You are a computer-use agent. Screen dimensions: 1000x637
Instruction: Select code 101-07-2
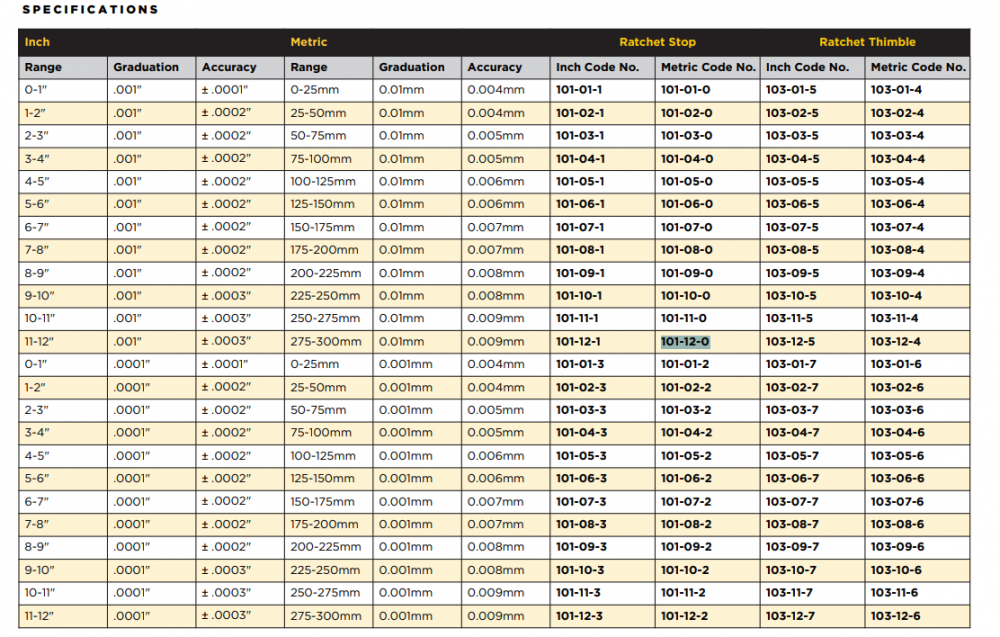click(x=686, y=502)
